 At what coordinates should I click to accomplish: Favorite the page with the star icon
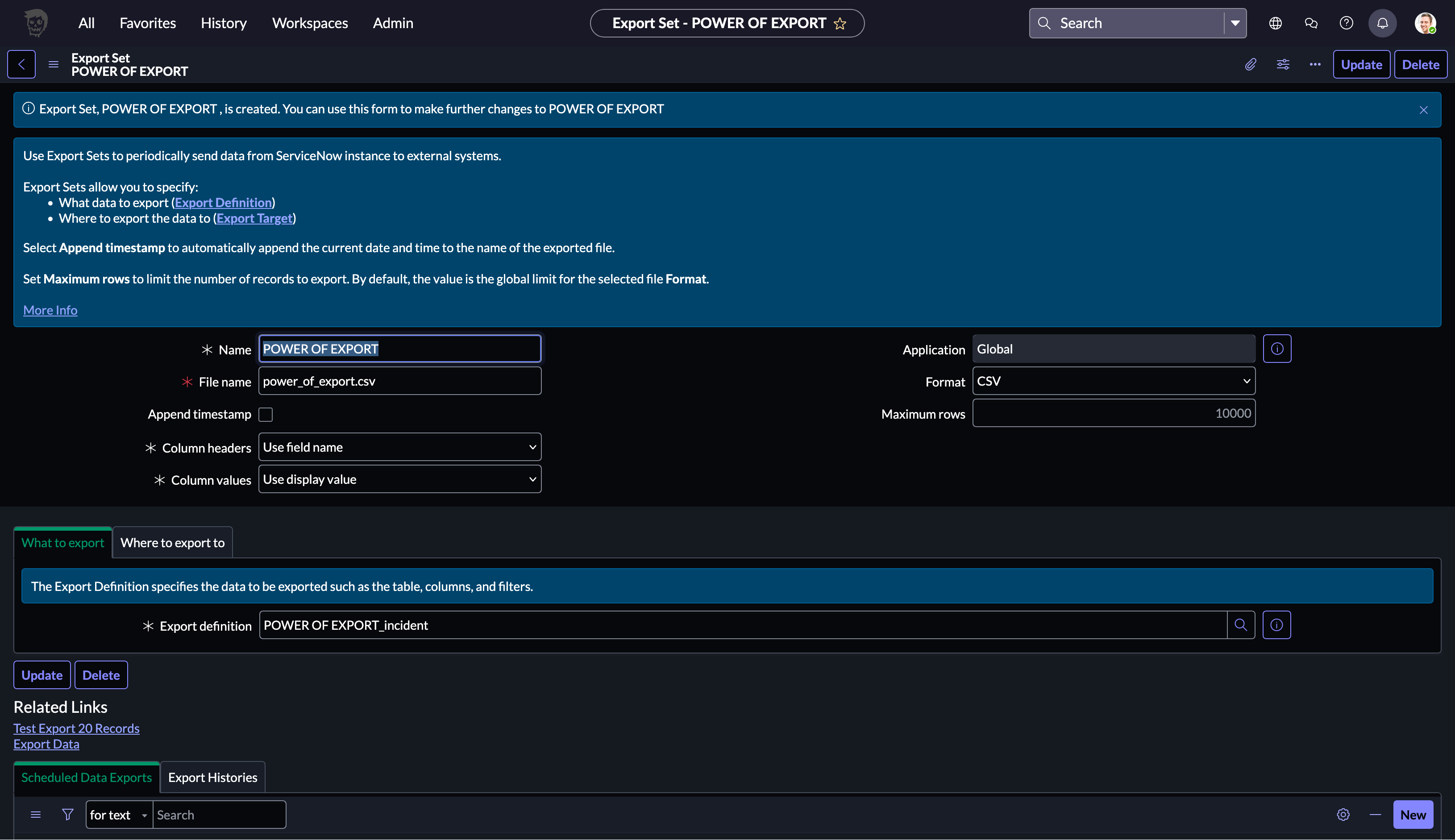[840, 24]
